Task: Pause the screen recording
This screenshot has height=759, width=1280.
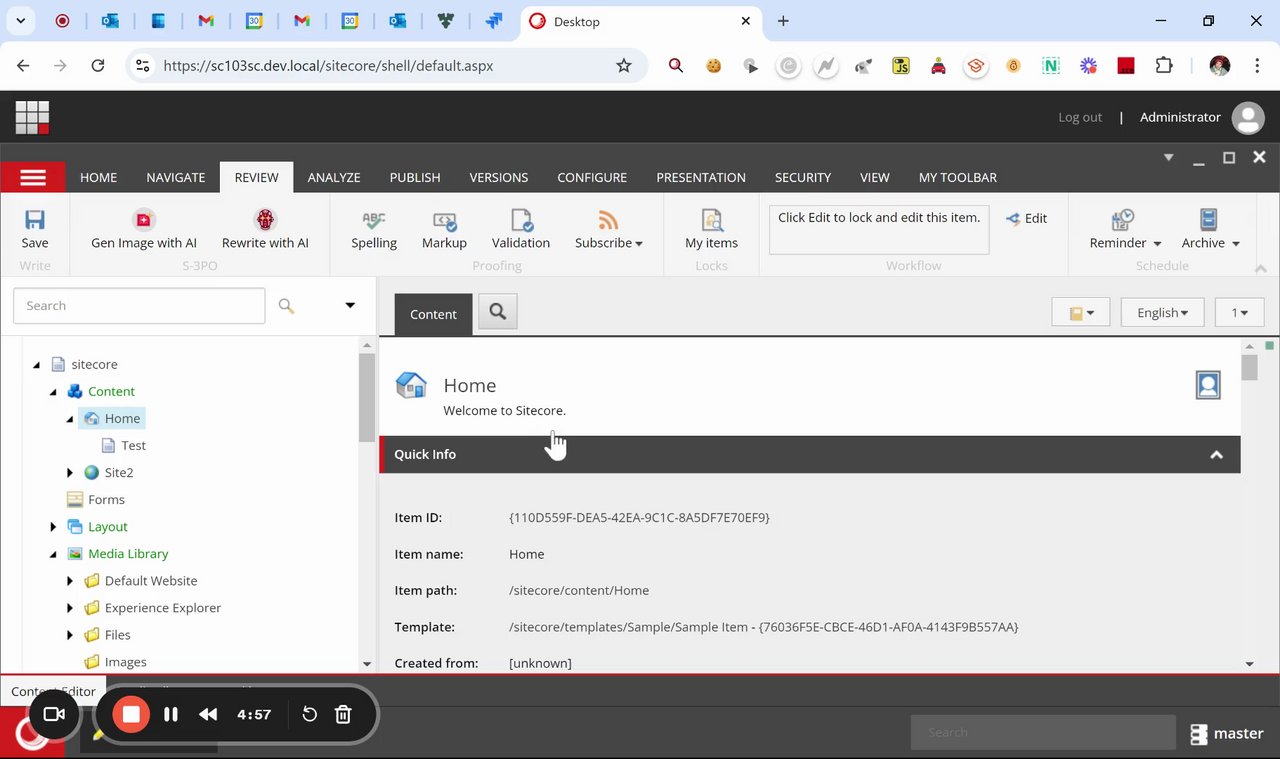Action: click(x=171, y=714)
